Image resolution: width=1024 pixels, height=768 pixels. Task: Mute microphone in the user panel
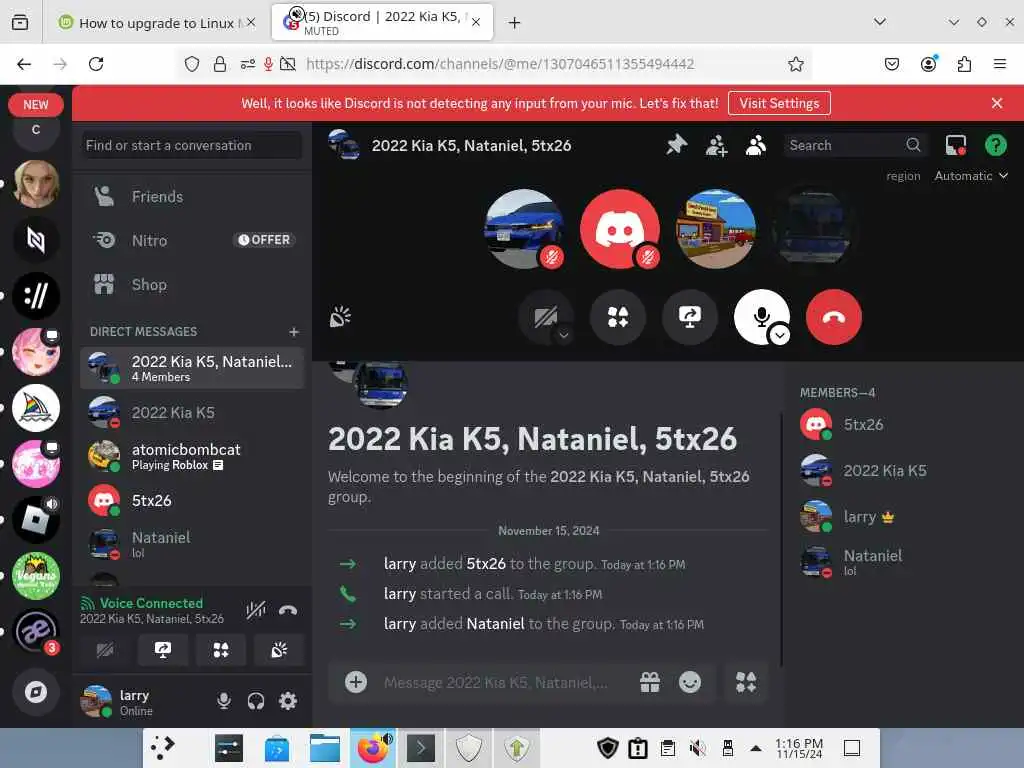coord(224,701)
